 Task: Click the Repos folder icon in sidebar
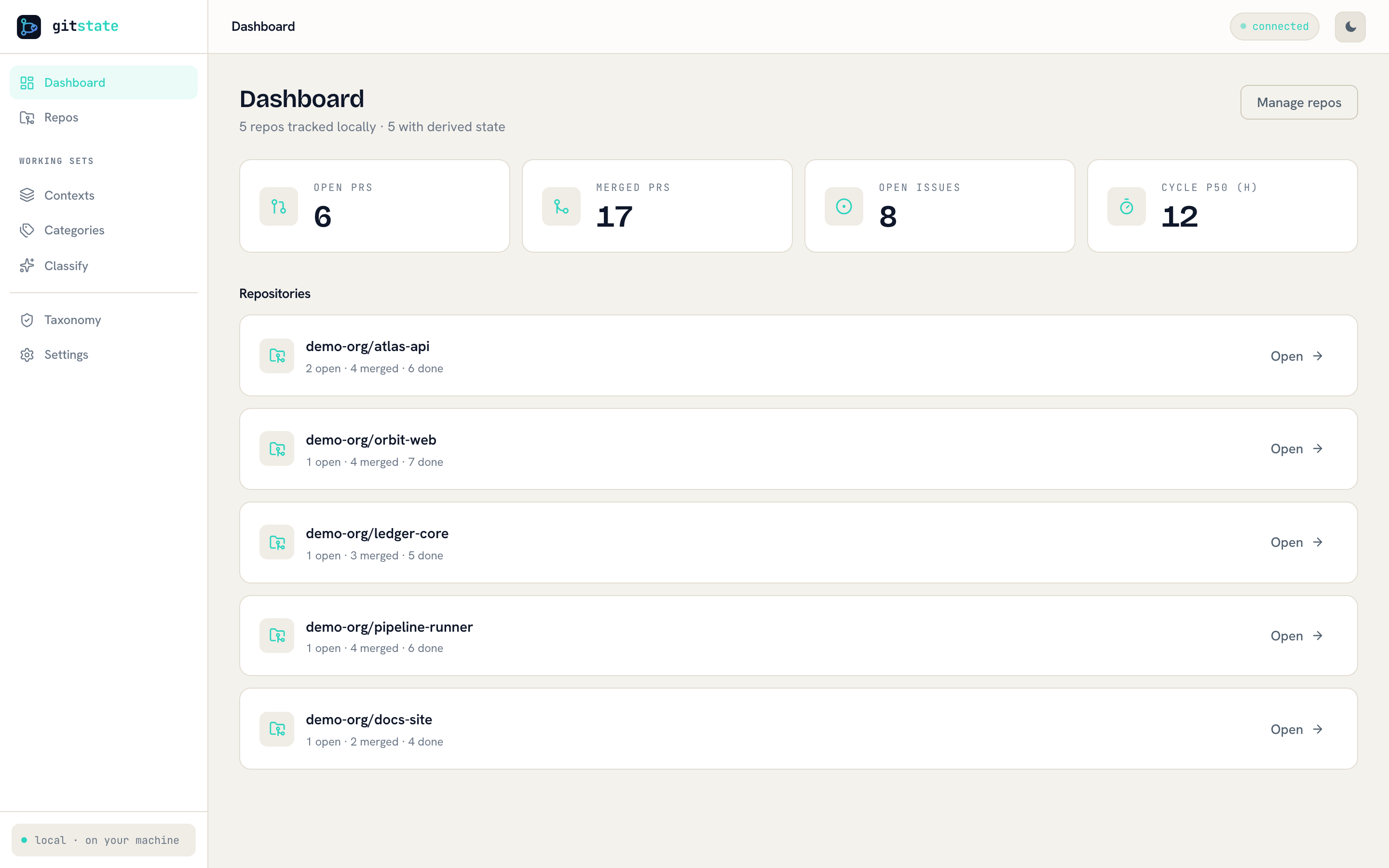coord(27,118)
